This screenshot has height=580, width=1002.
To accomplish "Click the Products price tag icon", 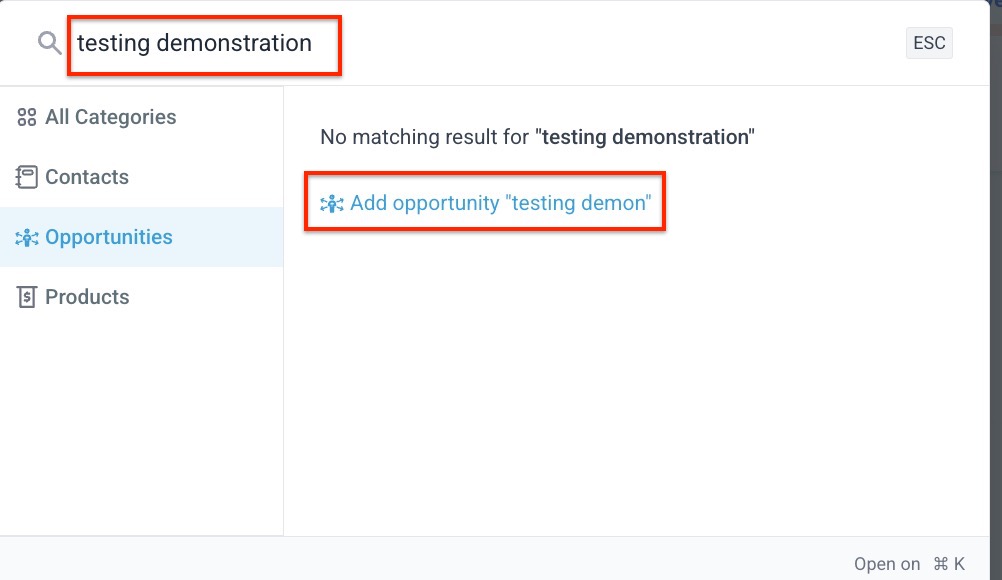I will pos(27,297).
